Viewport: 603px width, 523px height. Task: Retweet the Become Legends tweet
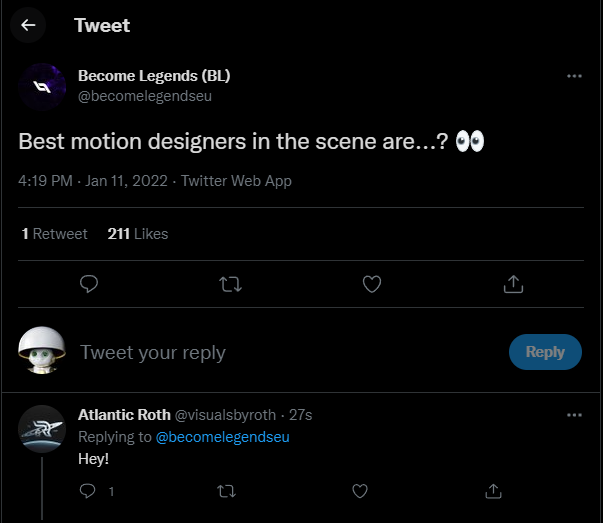click(230, 285)
